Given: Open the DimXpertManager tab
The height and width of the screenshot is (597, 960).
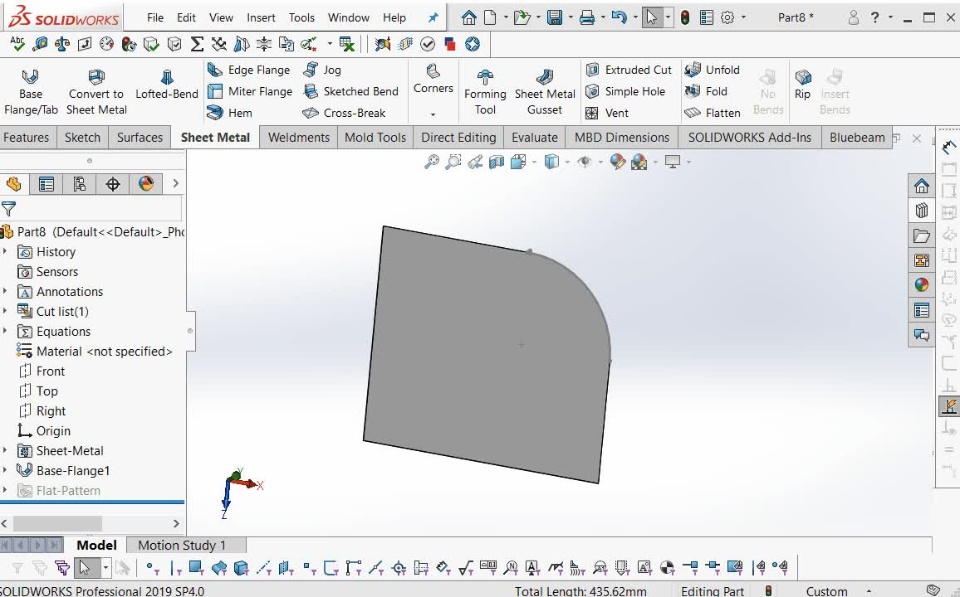Looking at the screenshot, I should tap(113, 184).
